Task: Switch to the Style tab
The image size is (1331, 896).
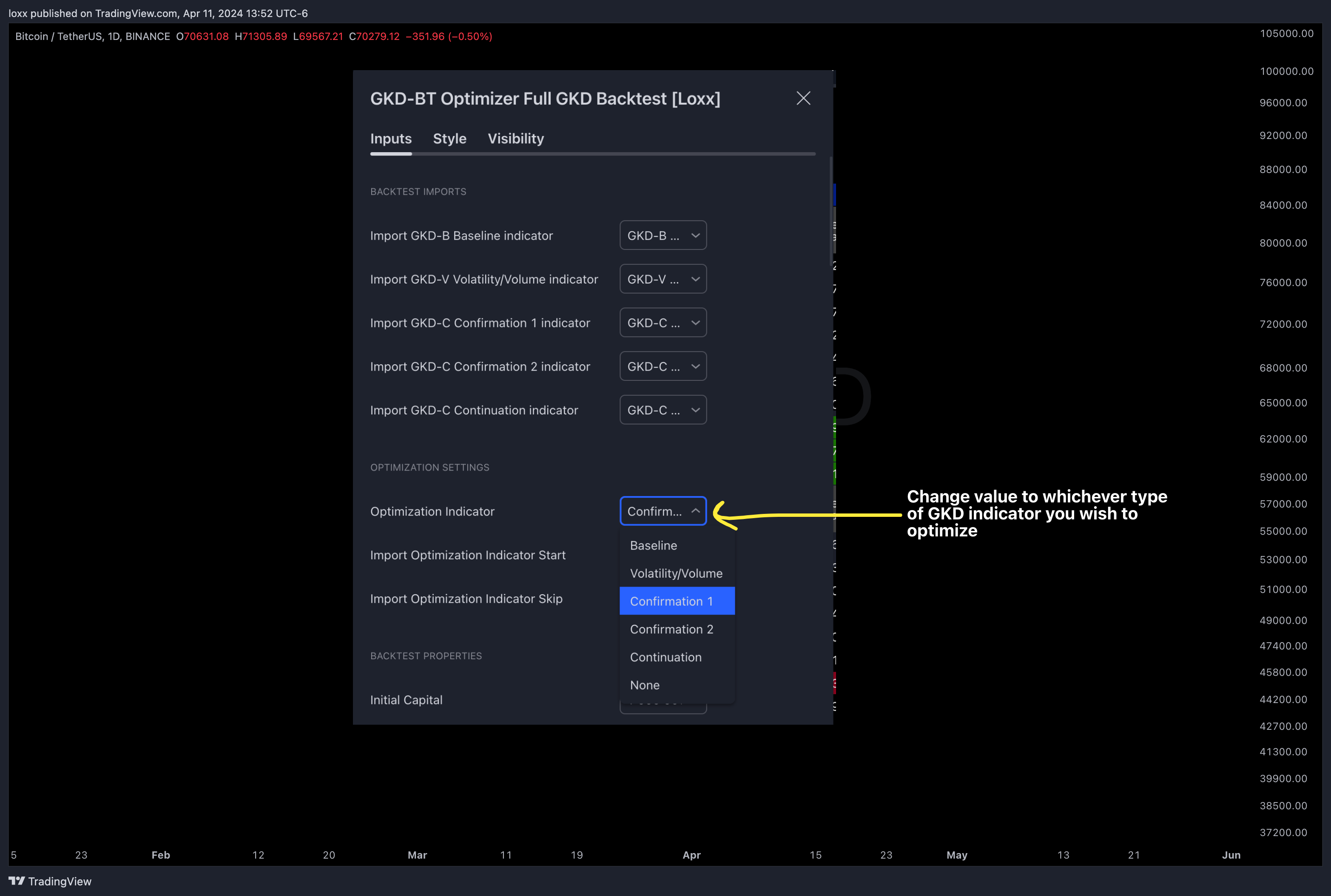Action: click(449, 139)
